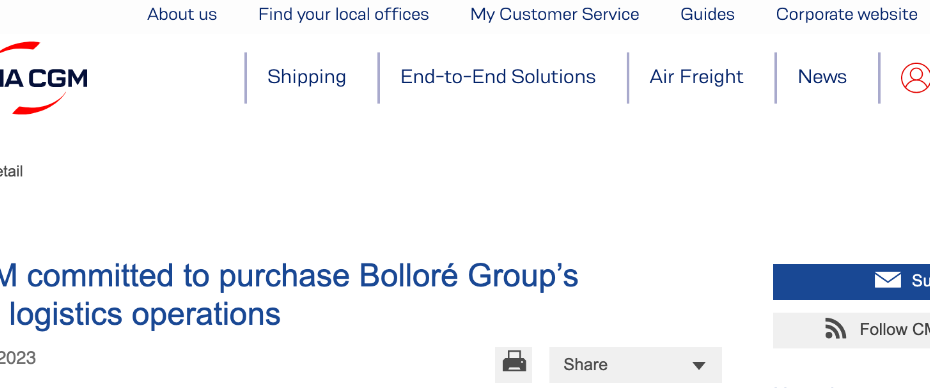
Task: Click the envelope subscribe icon
Action: tap(887, 281)
